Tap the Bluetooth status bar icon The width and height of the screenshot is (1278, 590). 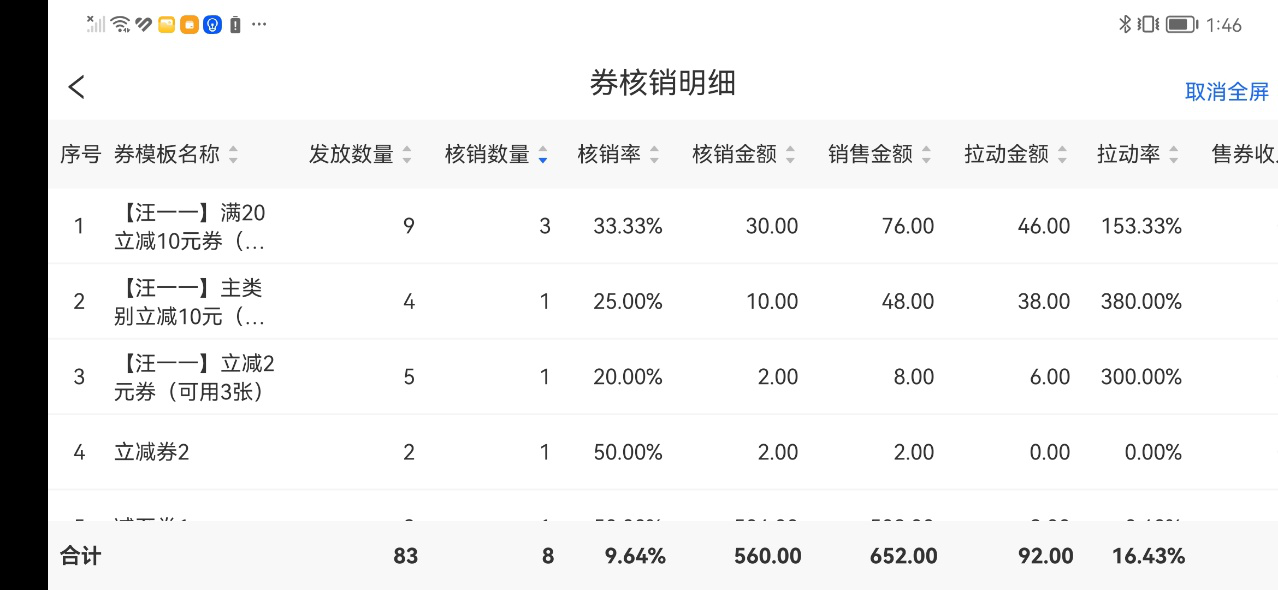tap(1124, 24)
